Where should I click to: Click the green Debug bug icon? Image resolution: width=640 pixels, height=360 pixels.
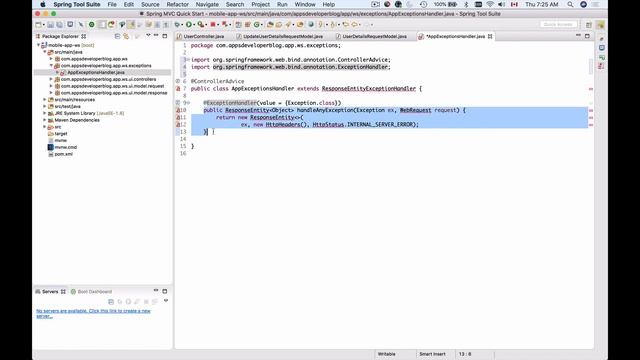176,24
